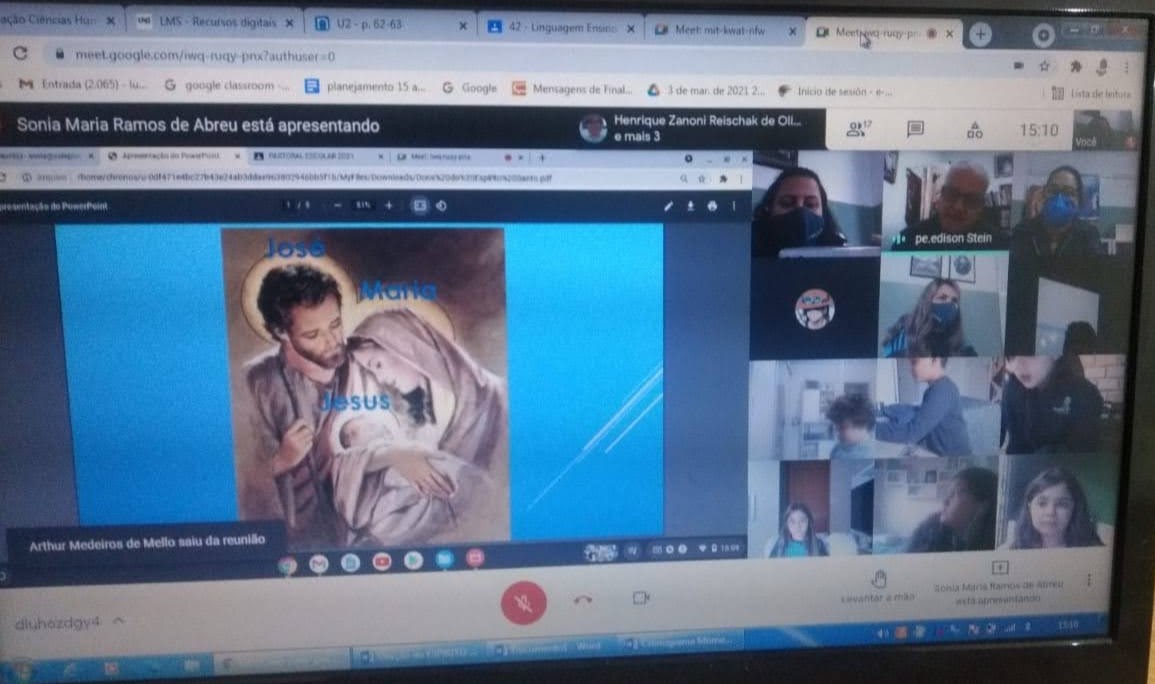Click the 15:10 meeting clock
Screen dimensions: 1155x684
[x=1038, y=130]
